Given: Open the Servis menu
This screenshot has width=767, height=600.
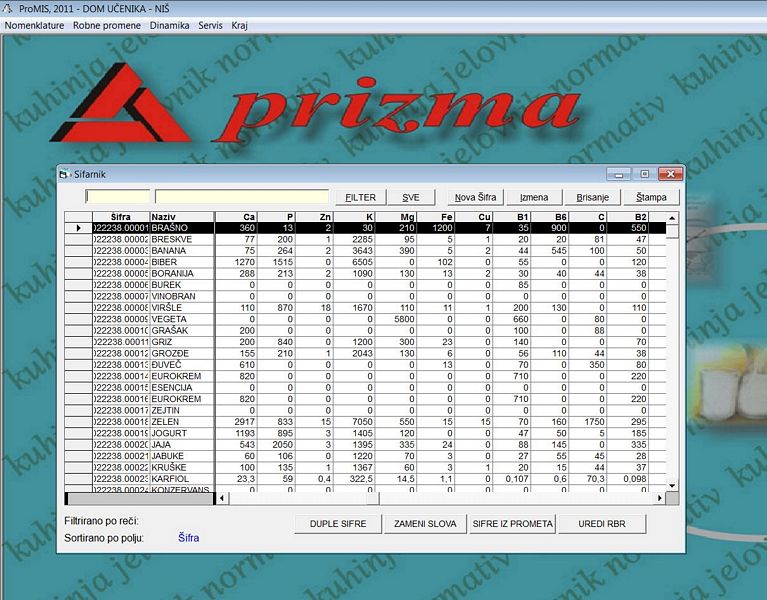Looking at the screenshot, I should (x=210, y=25).
